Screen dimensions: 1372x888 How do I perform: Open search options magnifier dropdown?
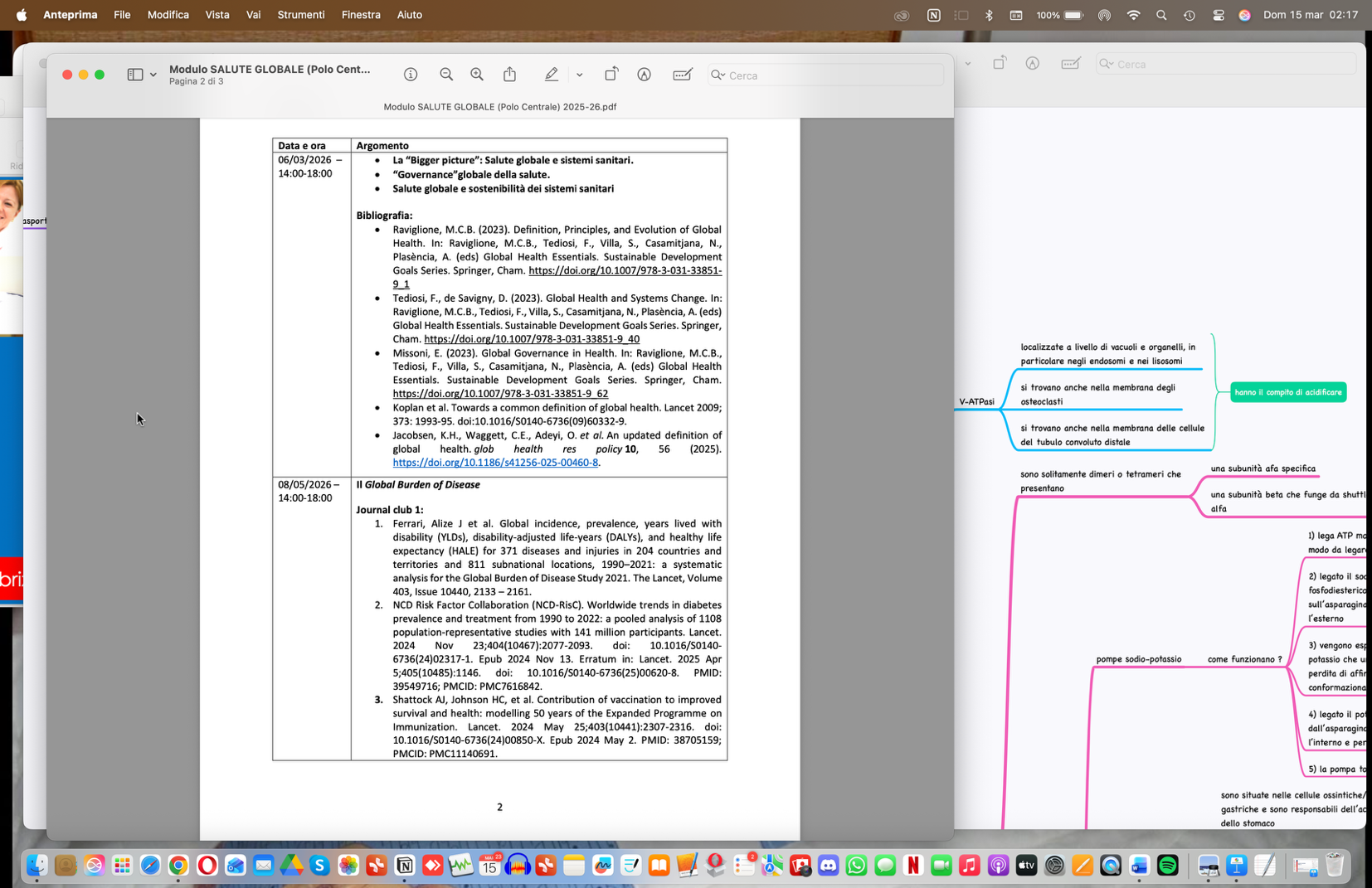718,75
